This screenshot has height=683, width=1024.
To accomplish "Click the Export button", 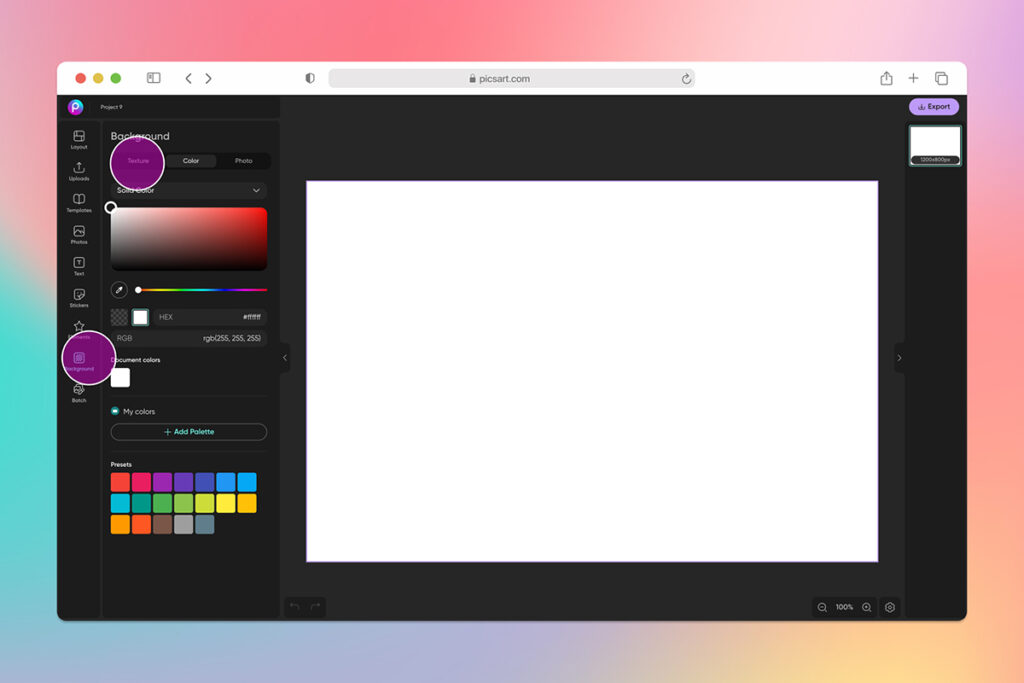I will tap(934, 106).
